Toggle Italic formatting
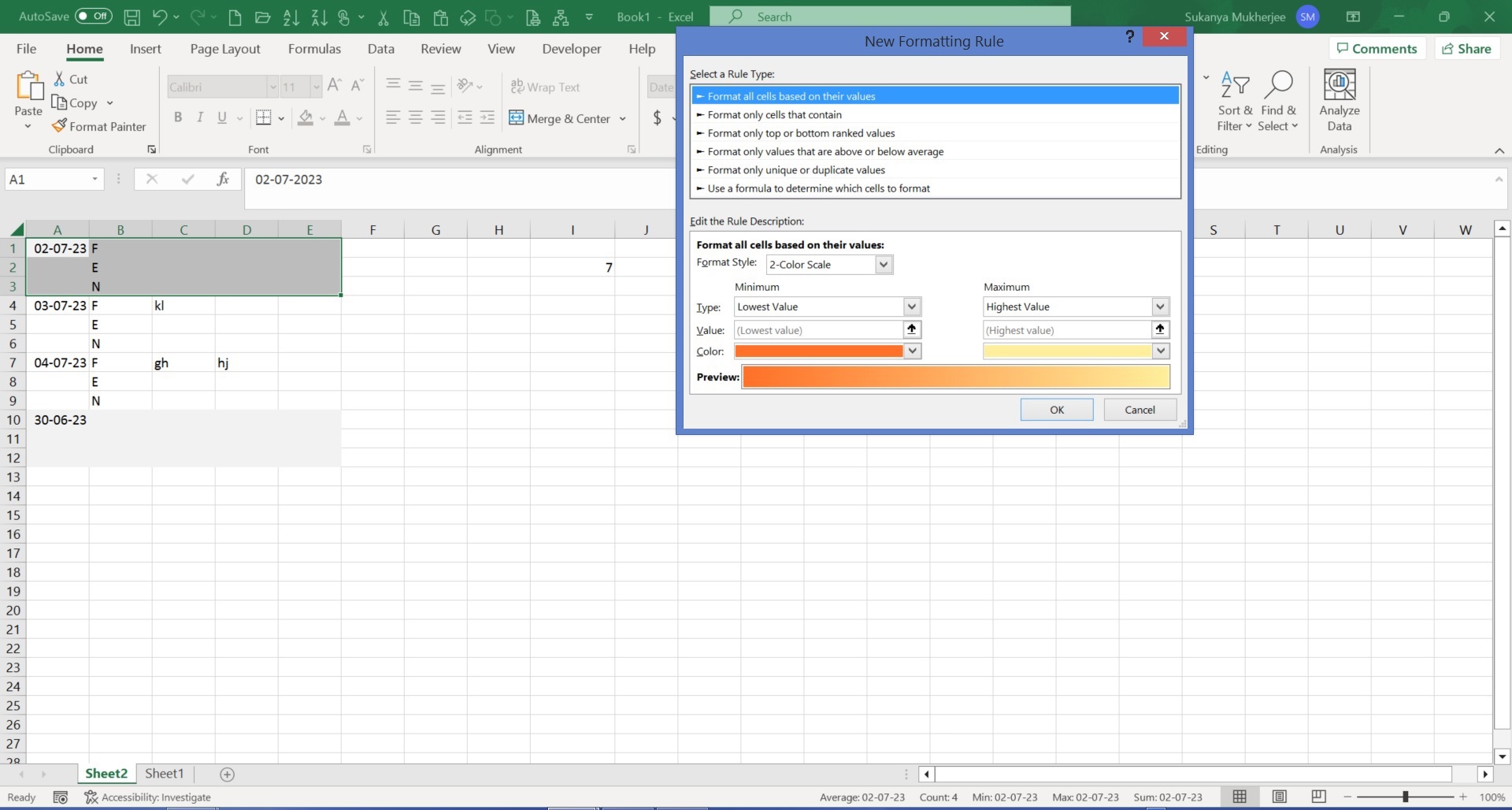Image resolution: width=1512 pixels, height=810 pixels. pos(200,117)
